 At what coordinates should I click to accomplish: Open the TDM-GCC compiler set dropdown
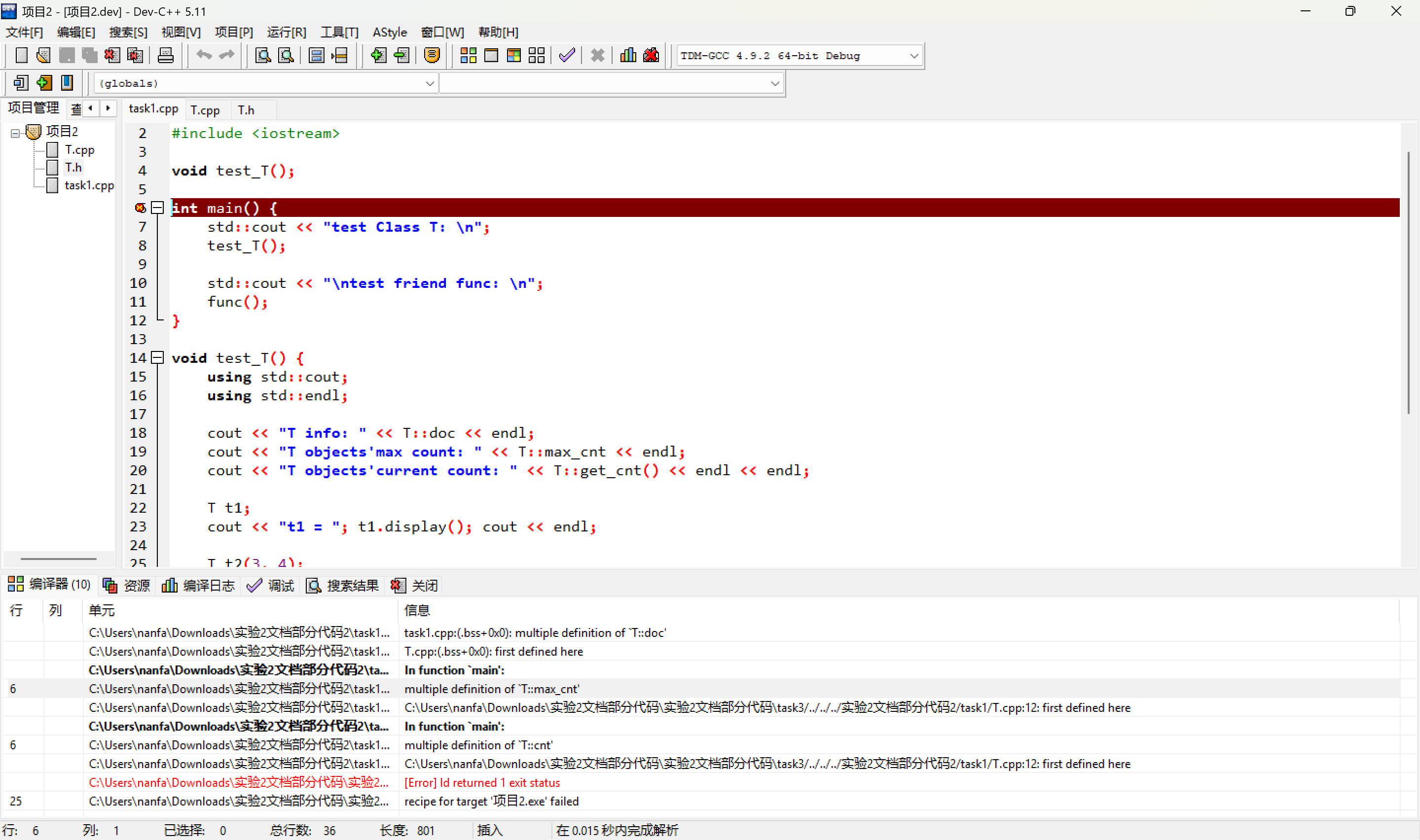pyautogui.click(x=913, y=56)
